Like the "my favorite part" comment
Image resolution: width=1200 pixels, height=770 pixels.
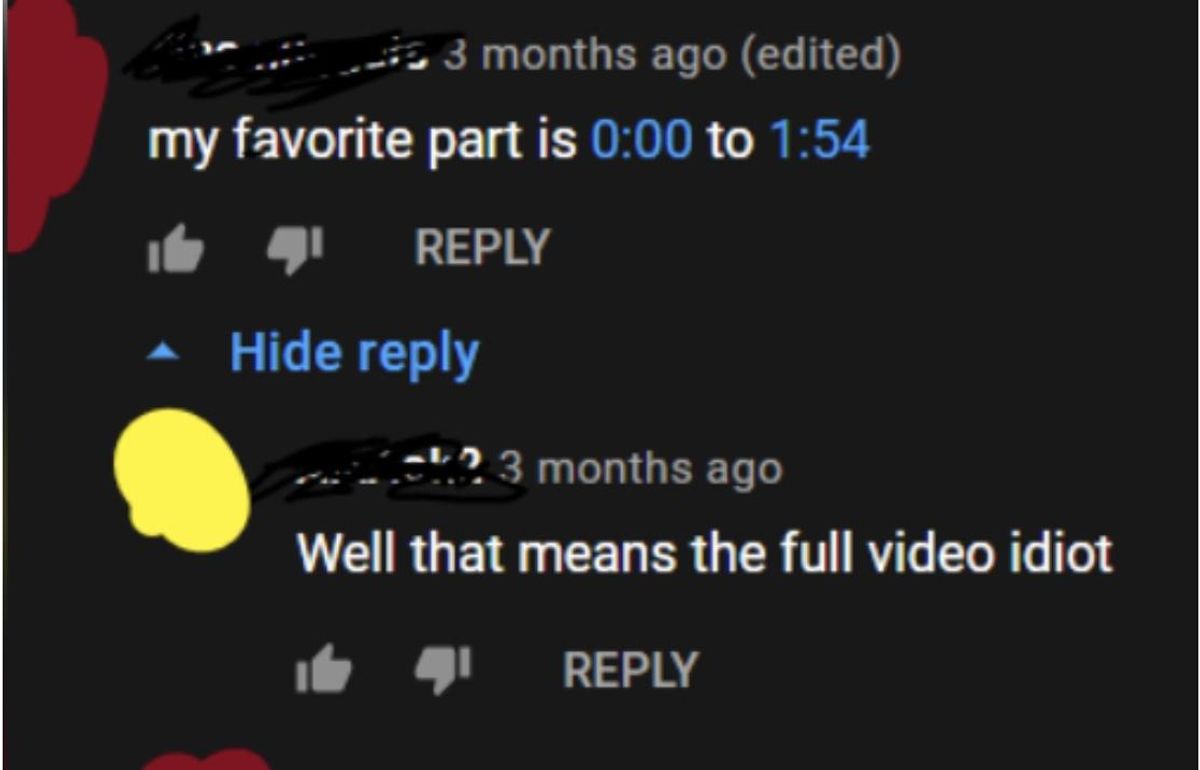click(175, 248)
